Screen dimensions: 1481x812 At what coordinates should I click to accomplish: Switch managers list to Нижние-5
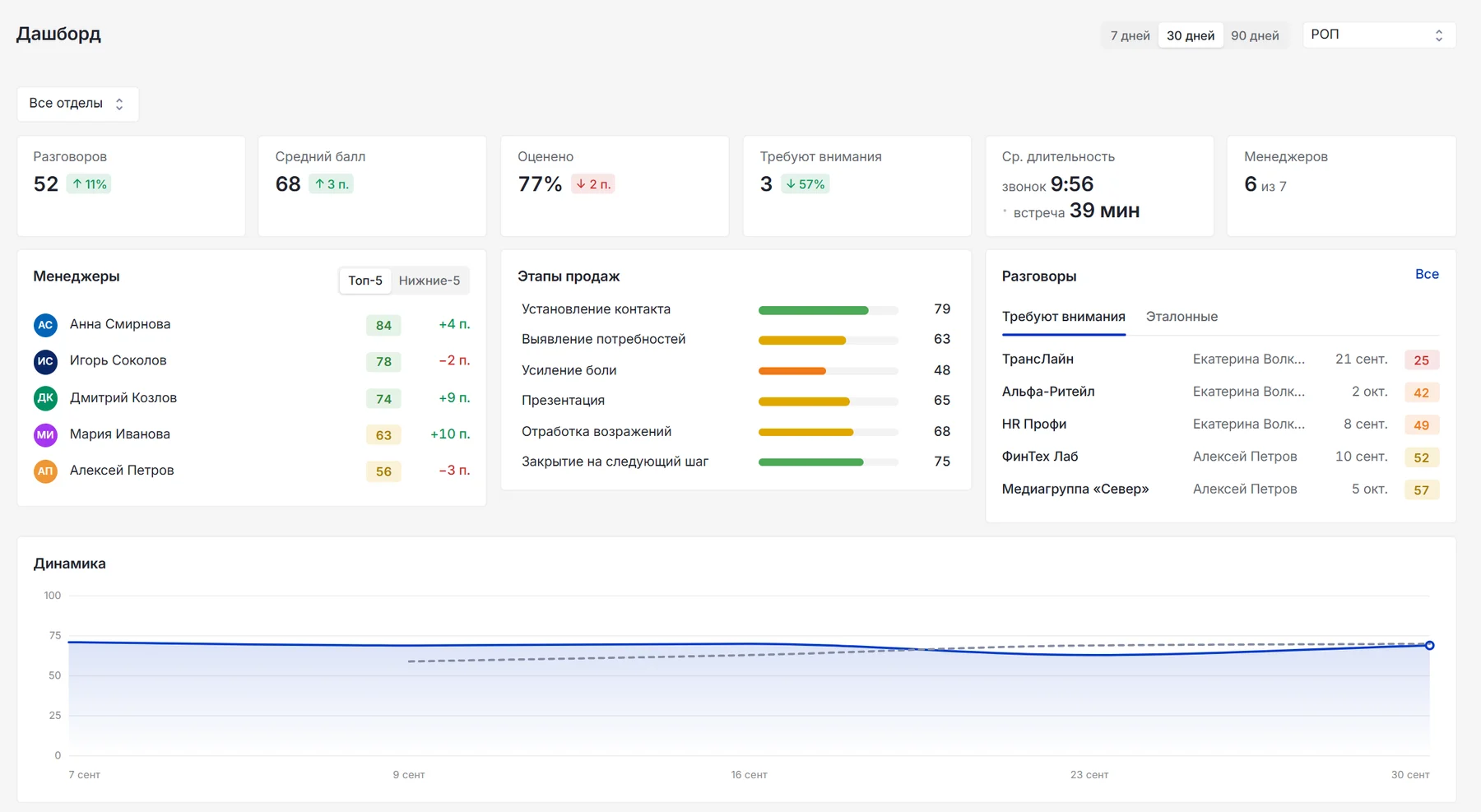(429, 281)
